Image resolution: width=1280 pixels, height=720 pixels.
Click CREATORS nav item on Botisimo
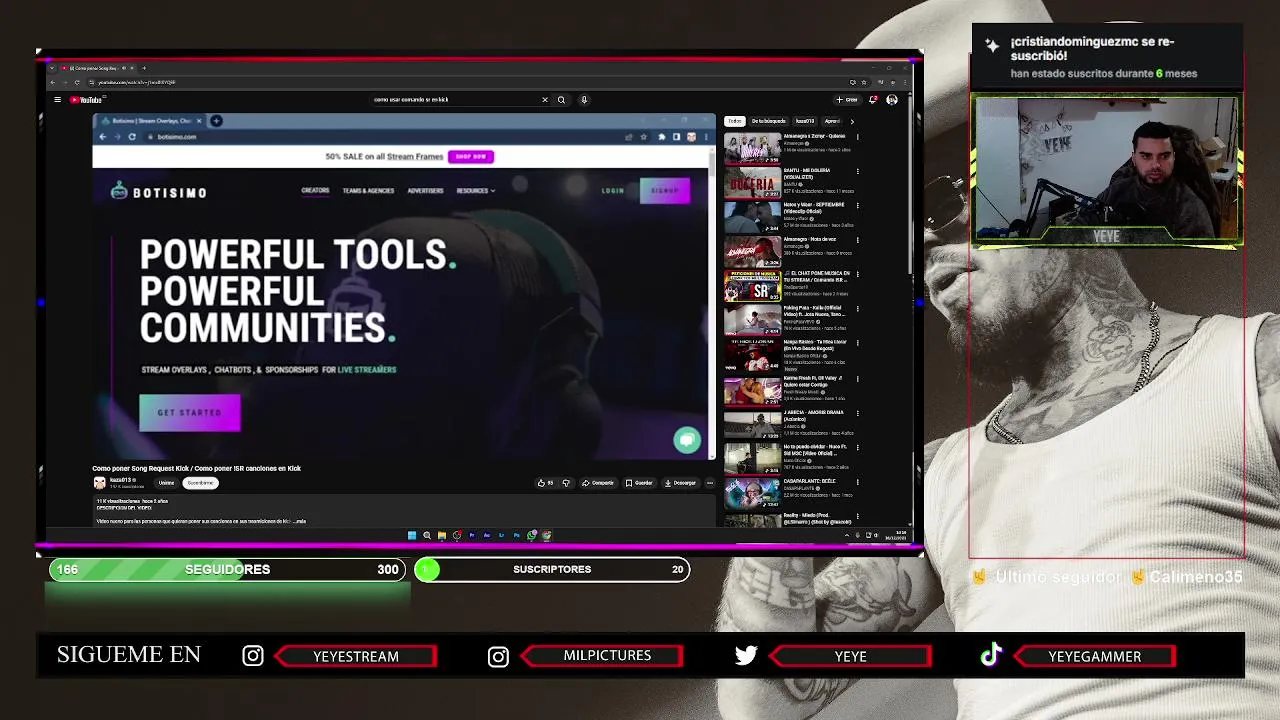tap(315, 190)
